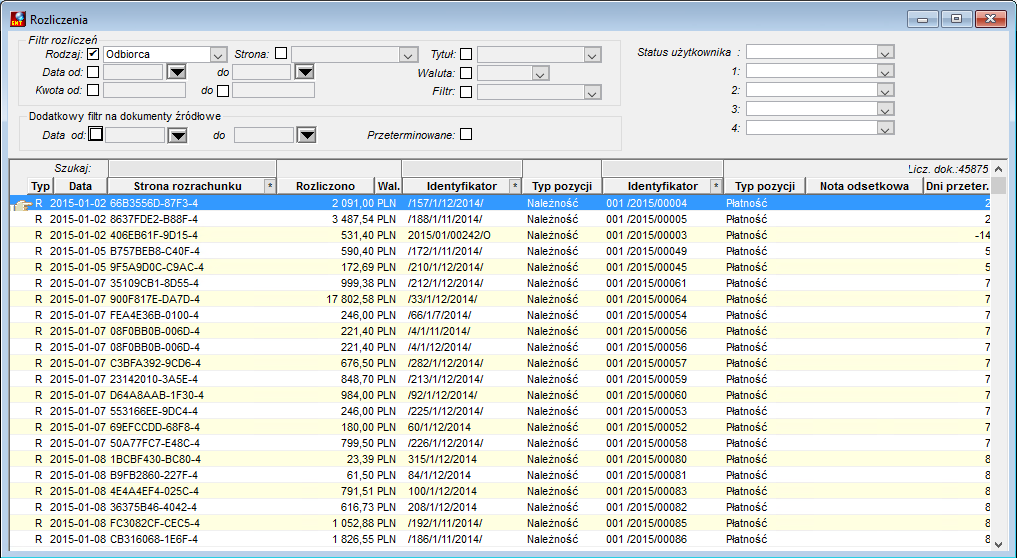The height and width of the screenshot is (558, 1017).
Task: Open the Filtr dropdown list
Action: tap(592, 93)
